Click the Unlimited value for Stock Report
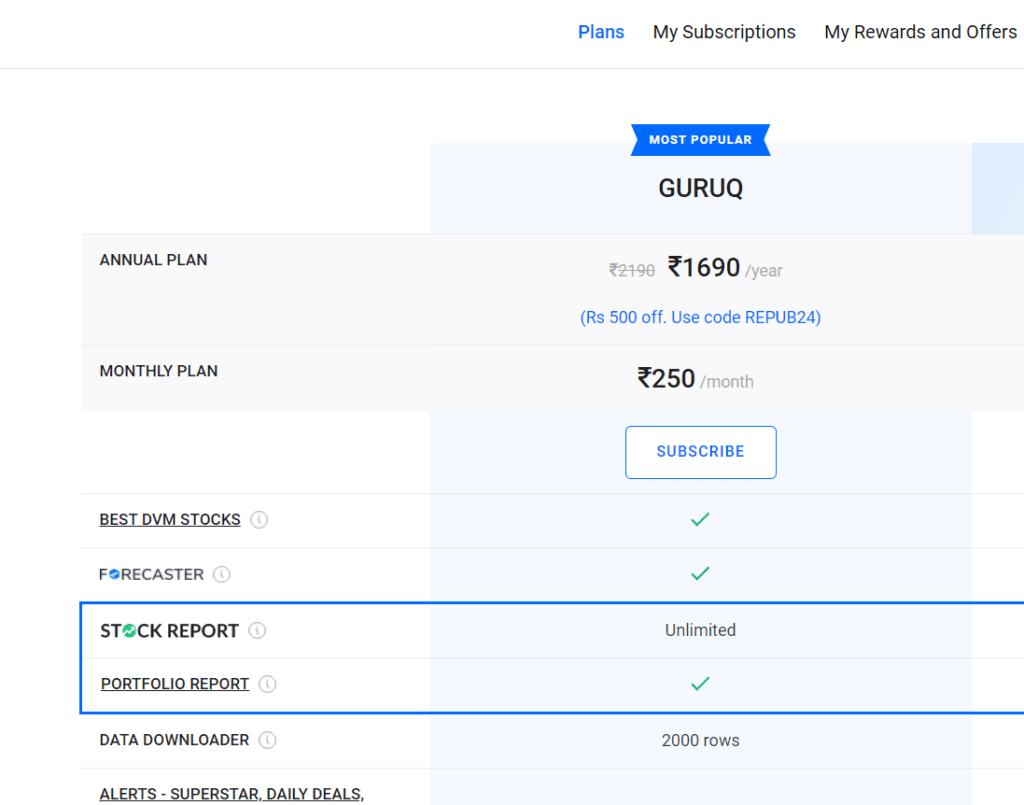Viewport: 1024px width, 805px height. (700, 630)
